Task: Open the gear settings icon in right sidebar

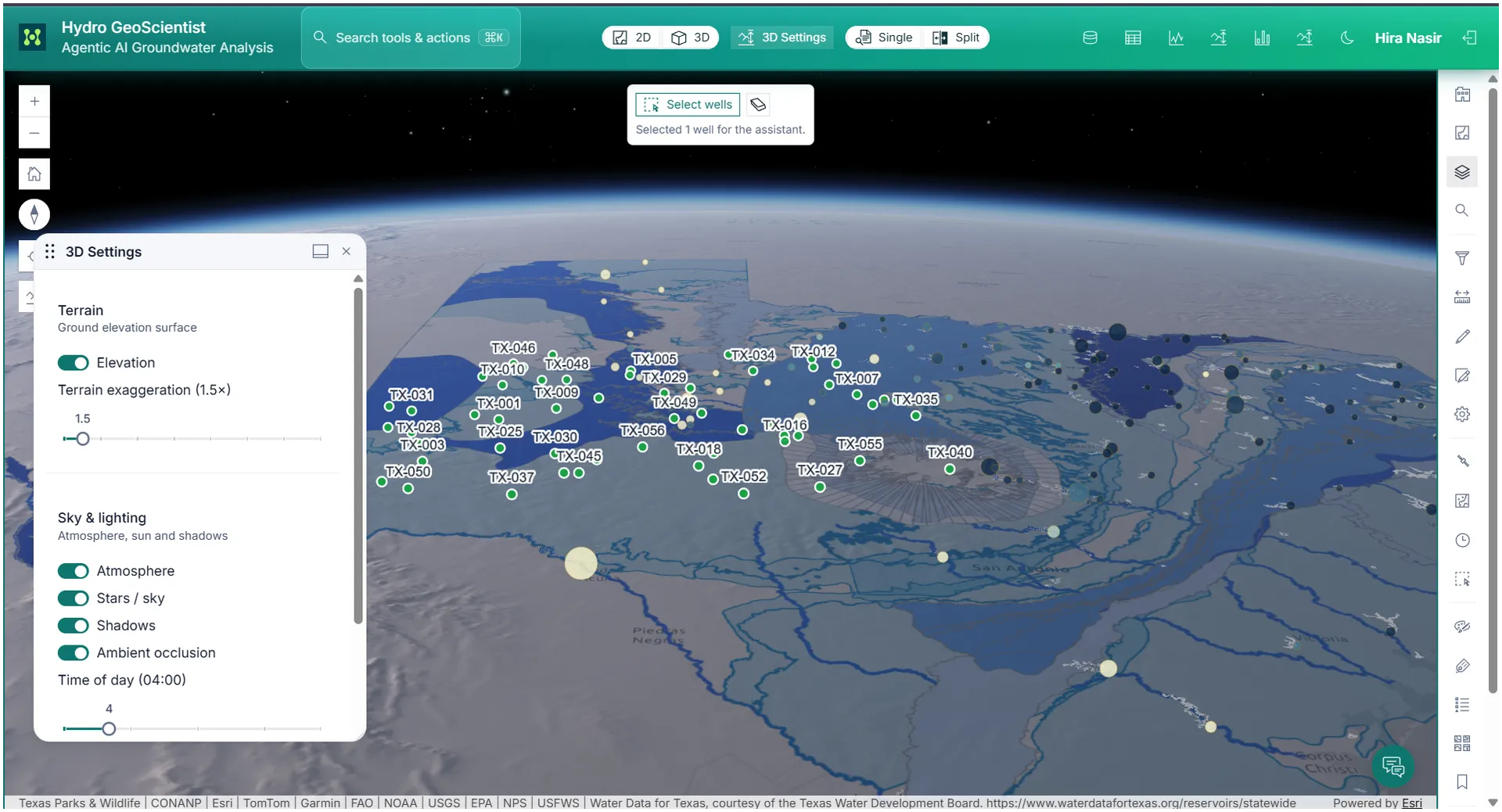Action: tap(1462, 415)
